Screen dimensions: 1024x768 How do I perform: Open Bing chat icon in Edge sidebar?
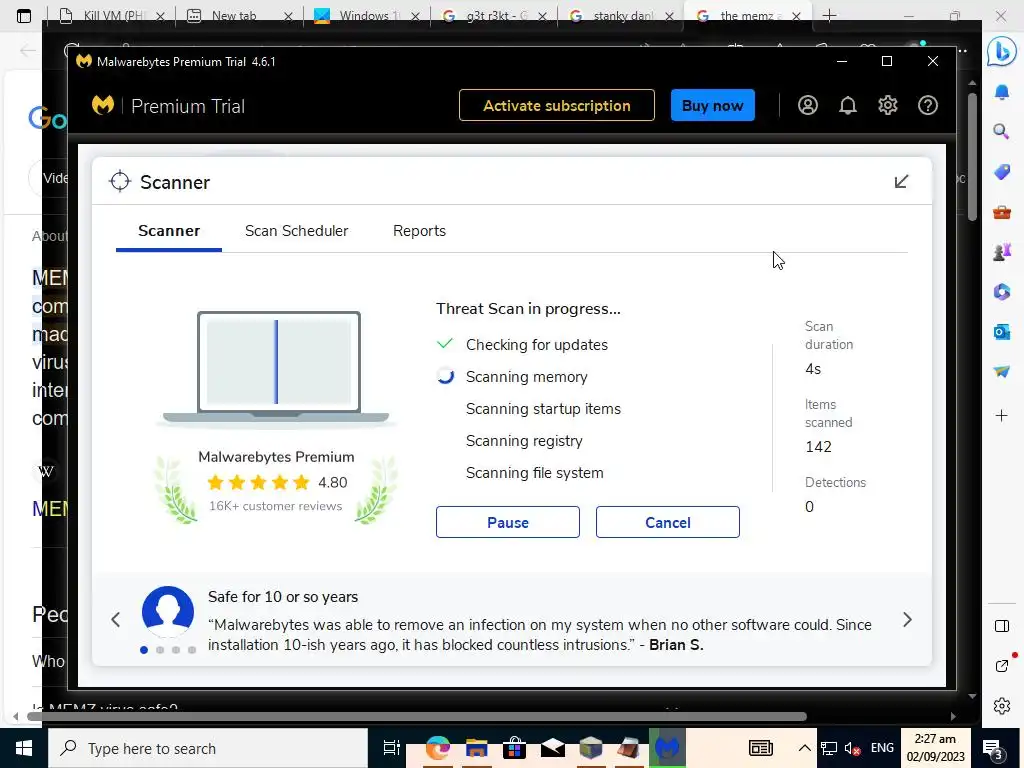(1001, 52)
